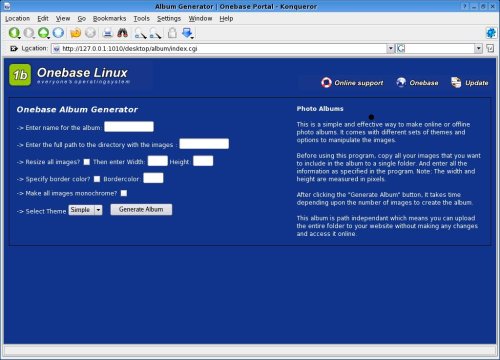Enable the Resize all images checkbox
Image resolution: width=500 pixels, height=360 pixels.
coord(87,162)
